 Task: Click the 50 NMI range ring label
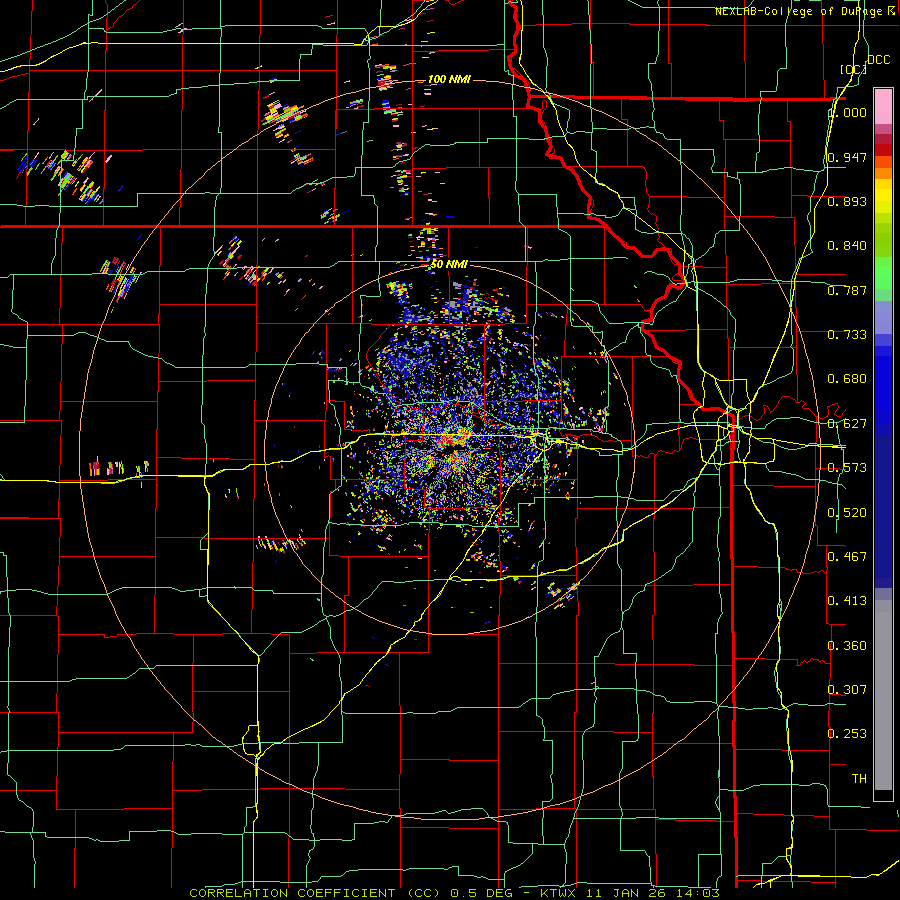point(449,264)
